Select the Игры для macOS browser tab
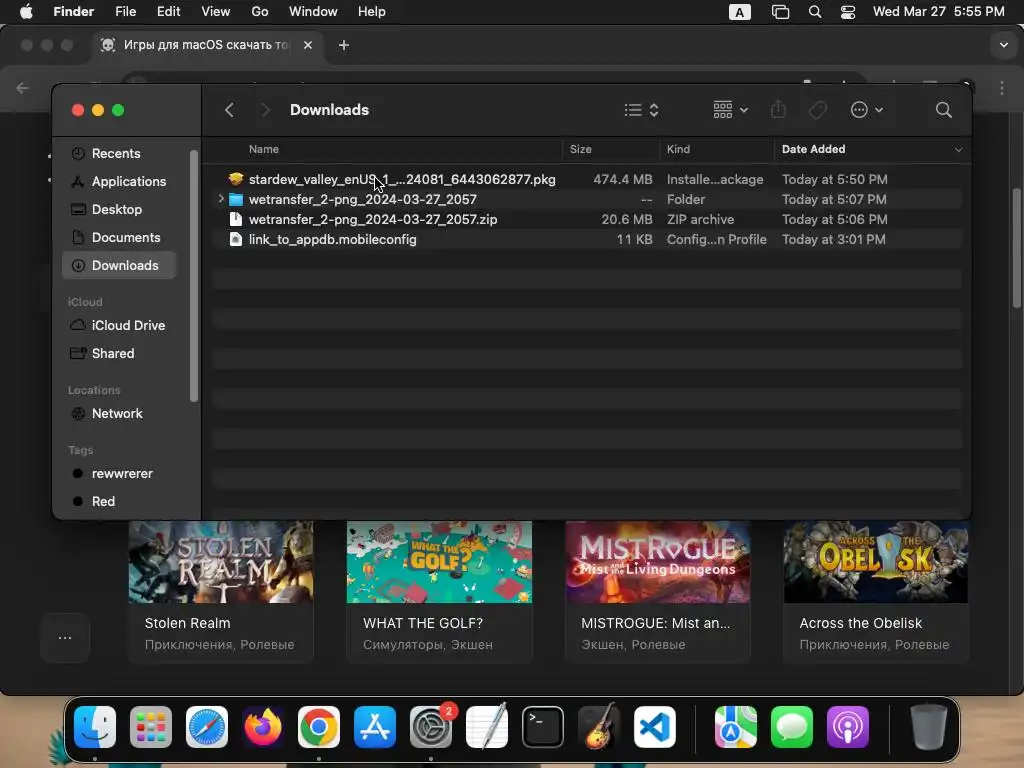The width and height of the screenshot is (1024, 768). point(206,45)
